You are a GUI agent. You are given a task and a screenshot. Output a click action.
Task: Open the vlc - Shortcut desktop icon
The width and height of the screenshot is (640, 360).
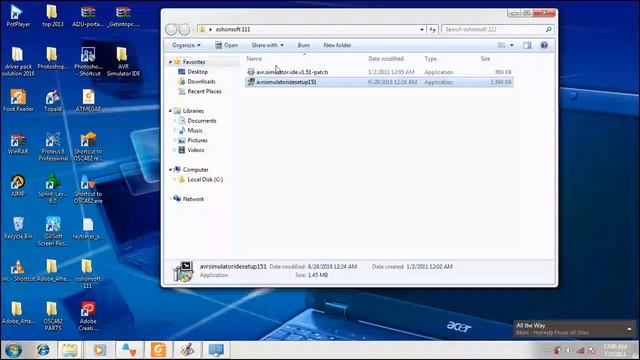pos(18,271)
